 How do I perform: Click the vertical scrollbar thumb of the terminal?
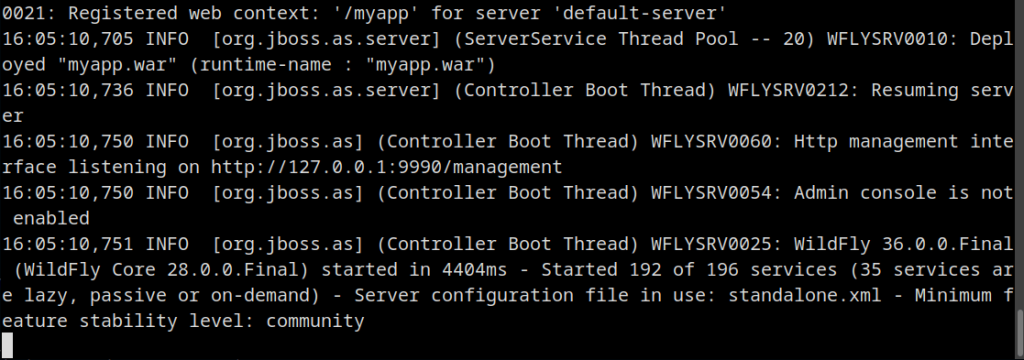point(1019,332)
